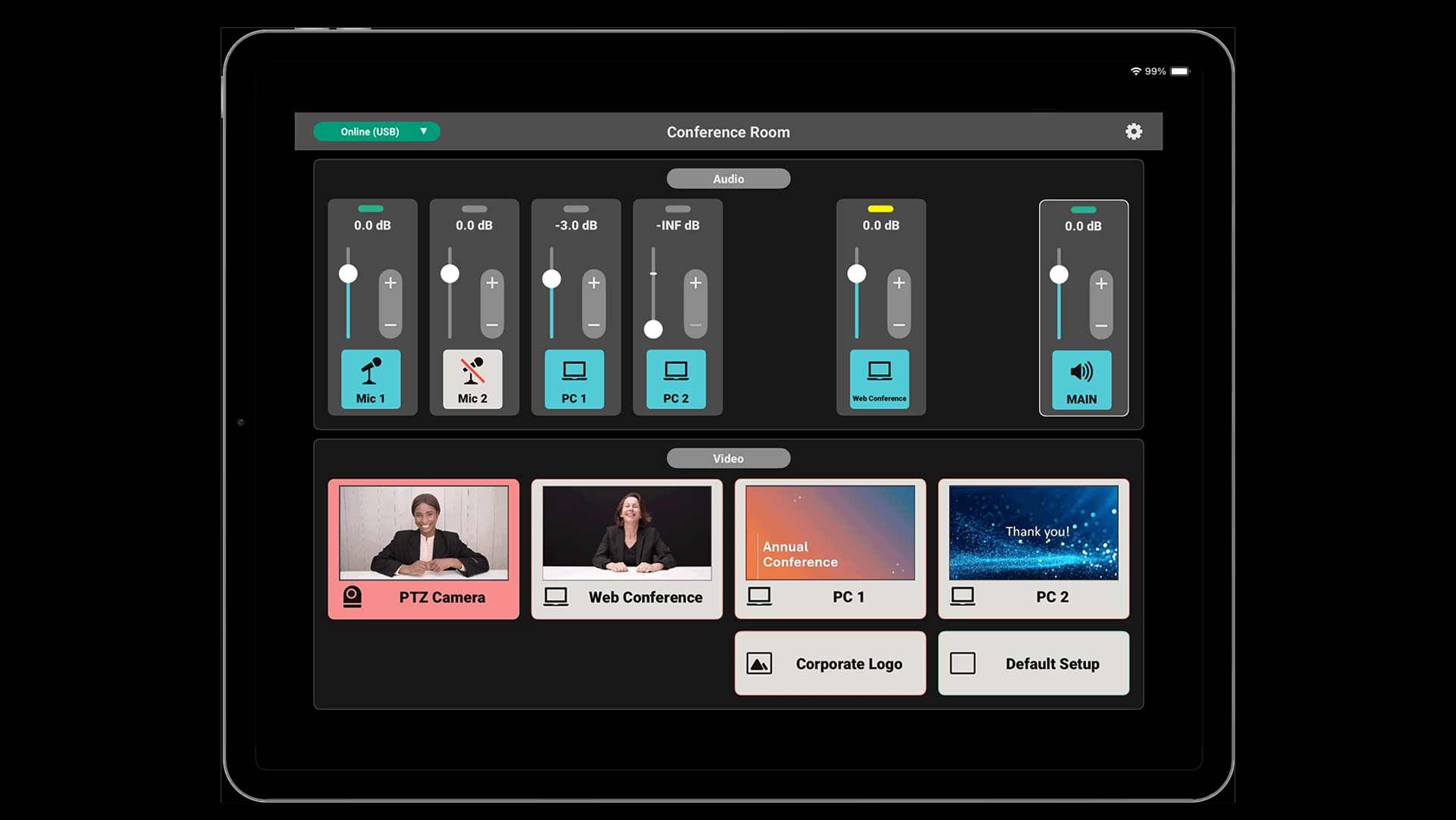Switch to PC 2 video source
This screenshot has height=820, width=1456.
[1033, 548]
